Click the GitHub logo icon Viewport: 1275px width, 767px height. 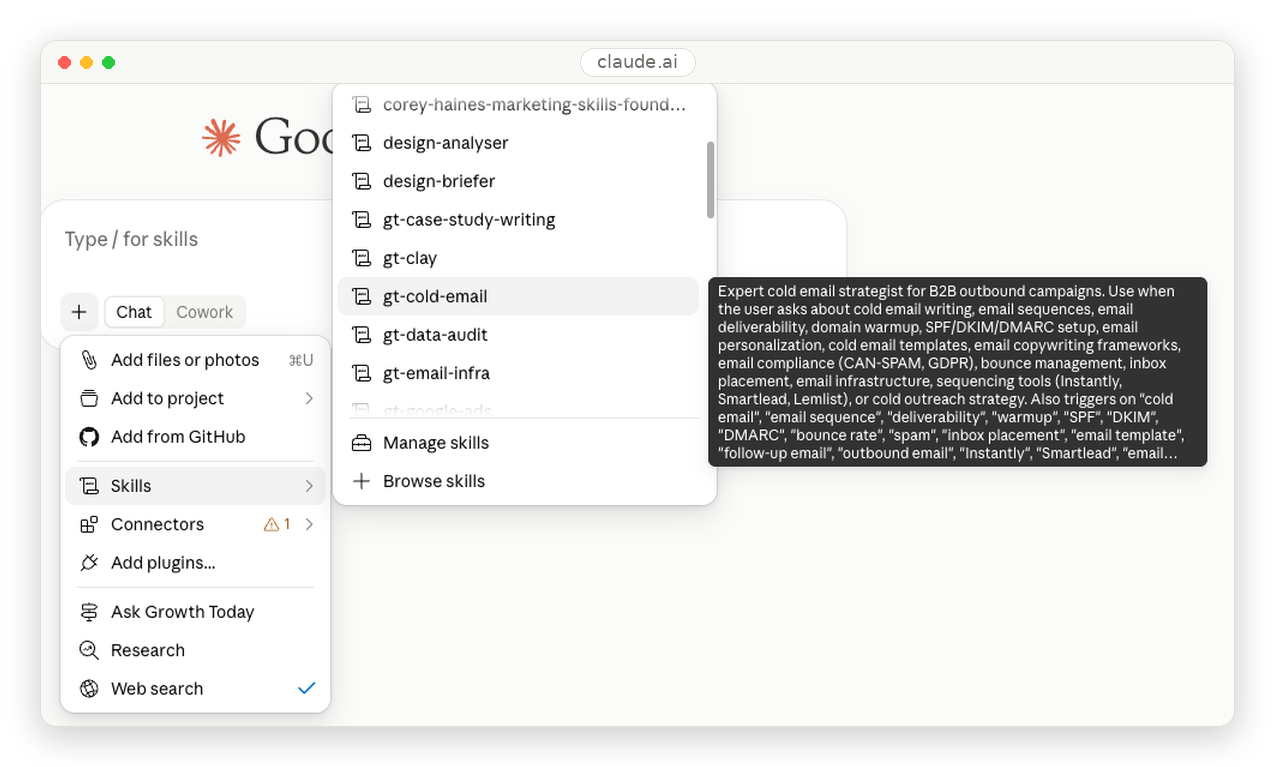[89, 437]
